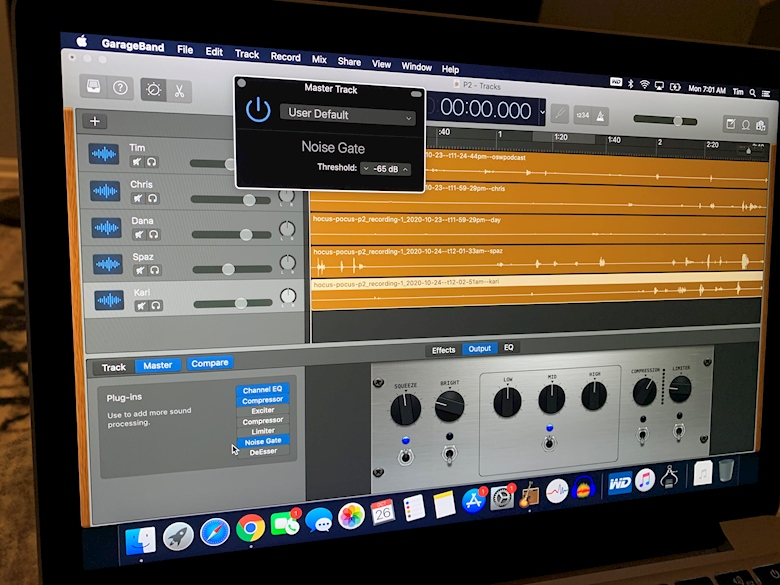Open the File menu

pyautogui.click(x=185, y=49)
